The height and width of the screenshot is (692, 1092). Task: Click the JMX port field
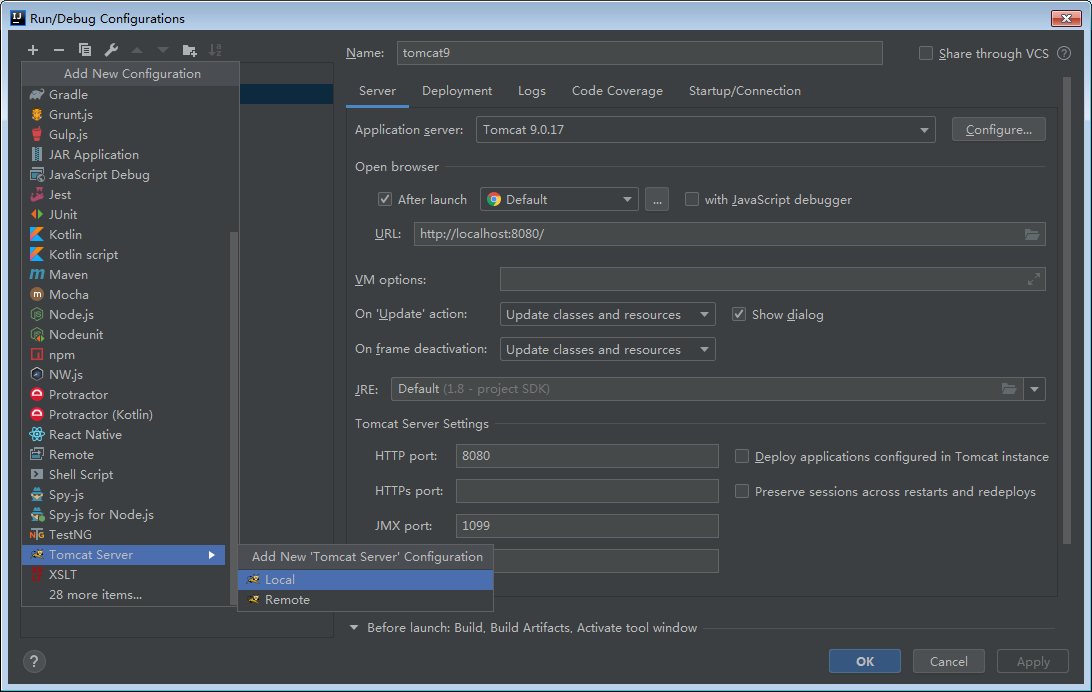click(587, 526)
